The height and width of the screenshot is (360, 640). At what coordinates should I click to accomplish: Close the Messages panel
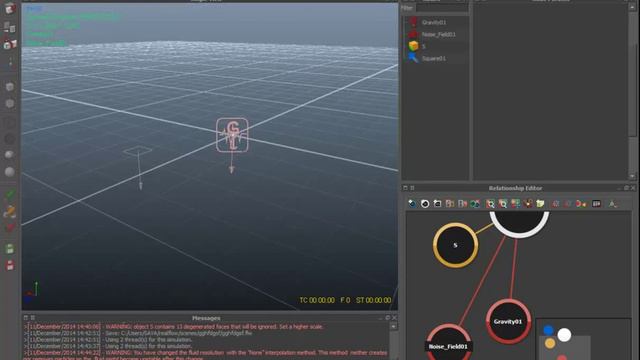pyautogui.click(x=394, y=318)
